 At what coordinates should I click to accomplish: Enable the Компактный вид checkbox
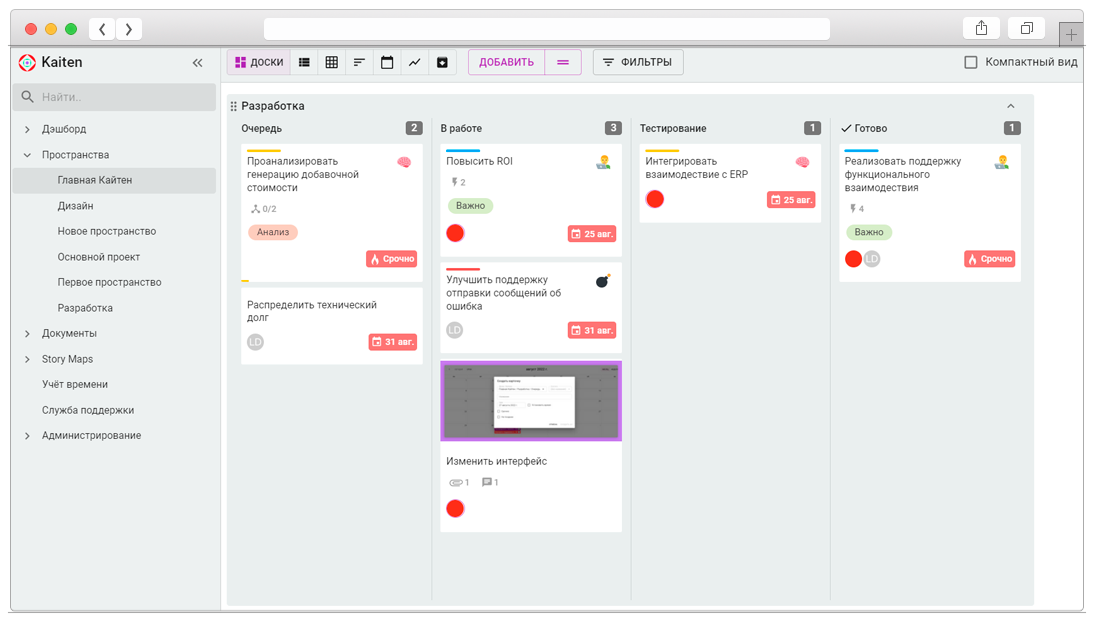tap(971, 62)
